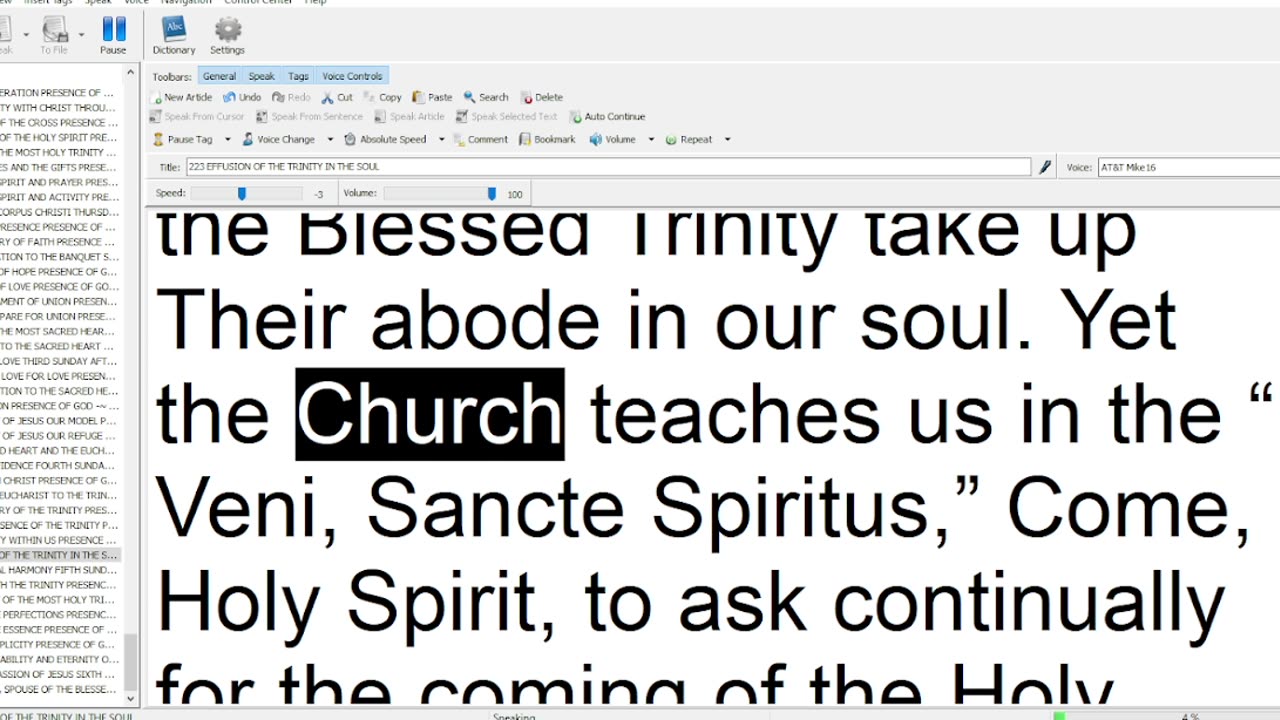Expand the Pause Tag dropdown arrow
1280x720 pixels.
tap(227, 139)
